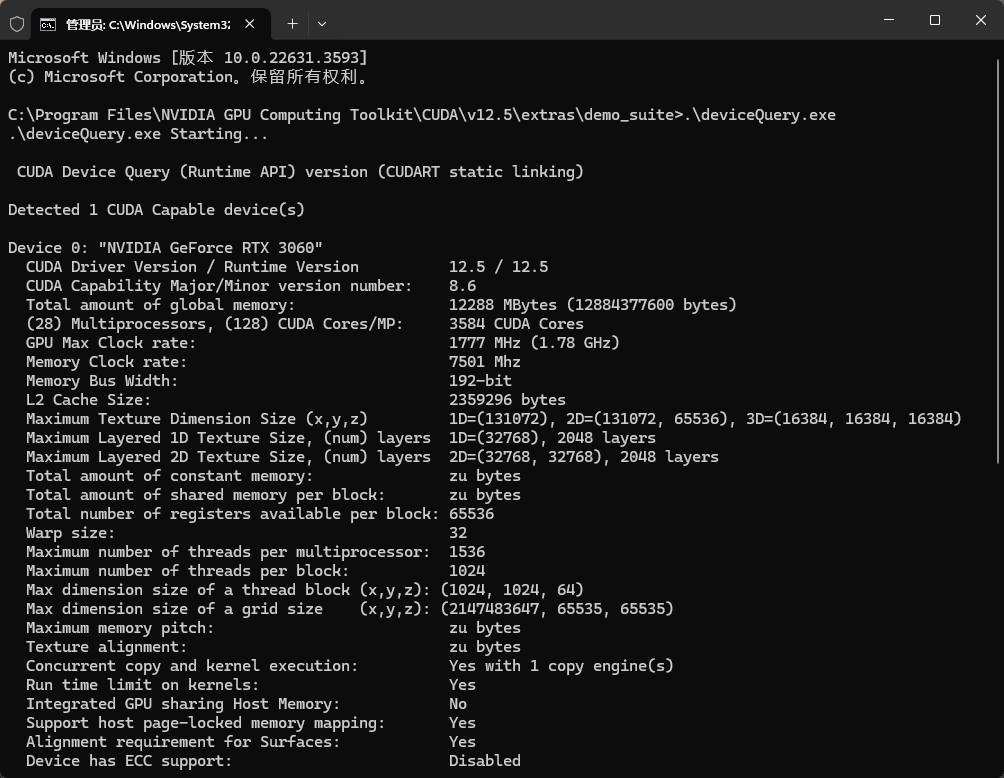Click the "3584 CUDA Cores" value

pyautogui.click(x=516, y=324)
